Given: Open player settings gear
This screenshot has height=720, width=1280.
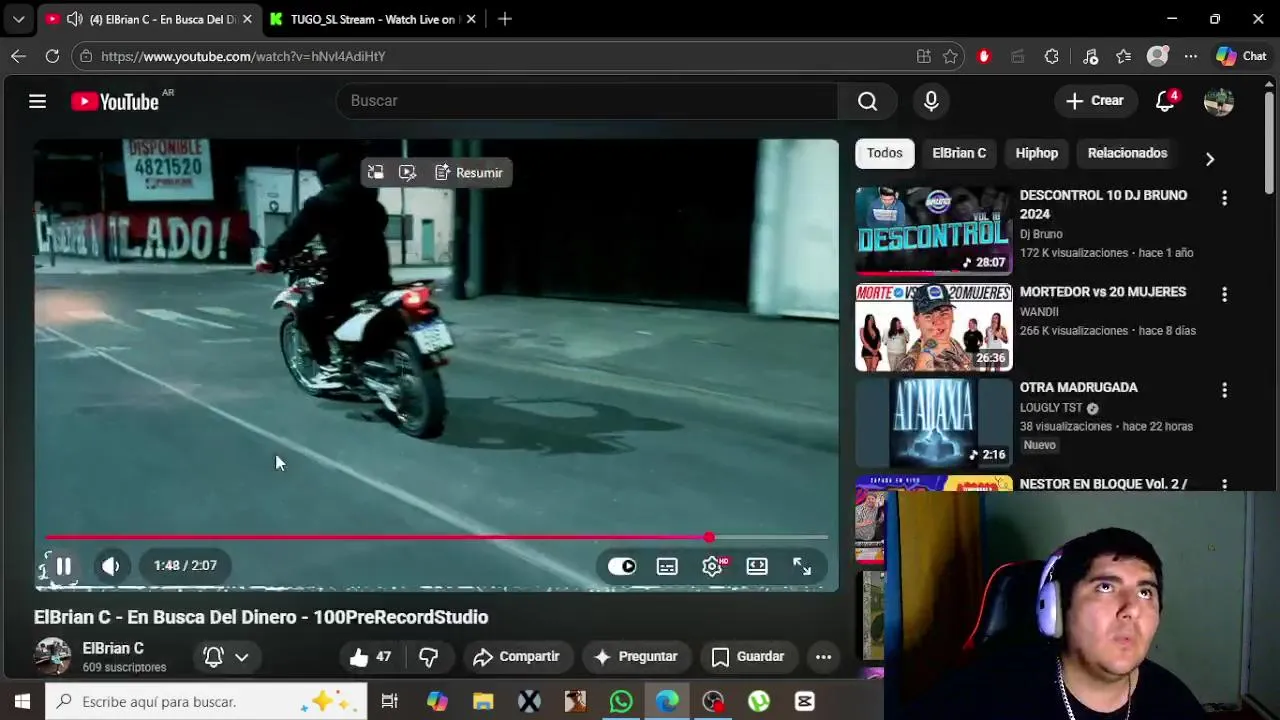Looking at the screenshot, I should pyautogui.click(x=712, y=566).
